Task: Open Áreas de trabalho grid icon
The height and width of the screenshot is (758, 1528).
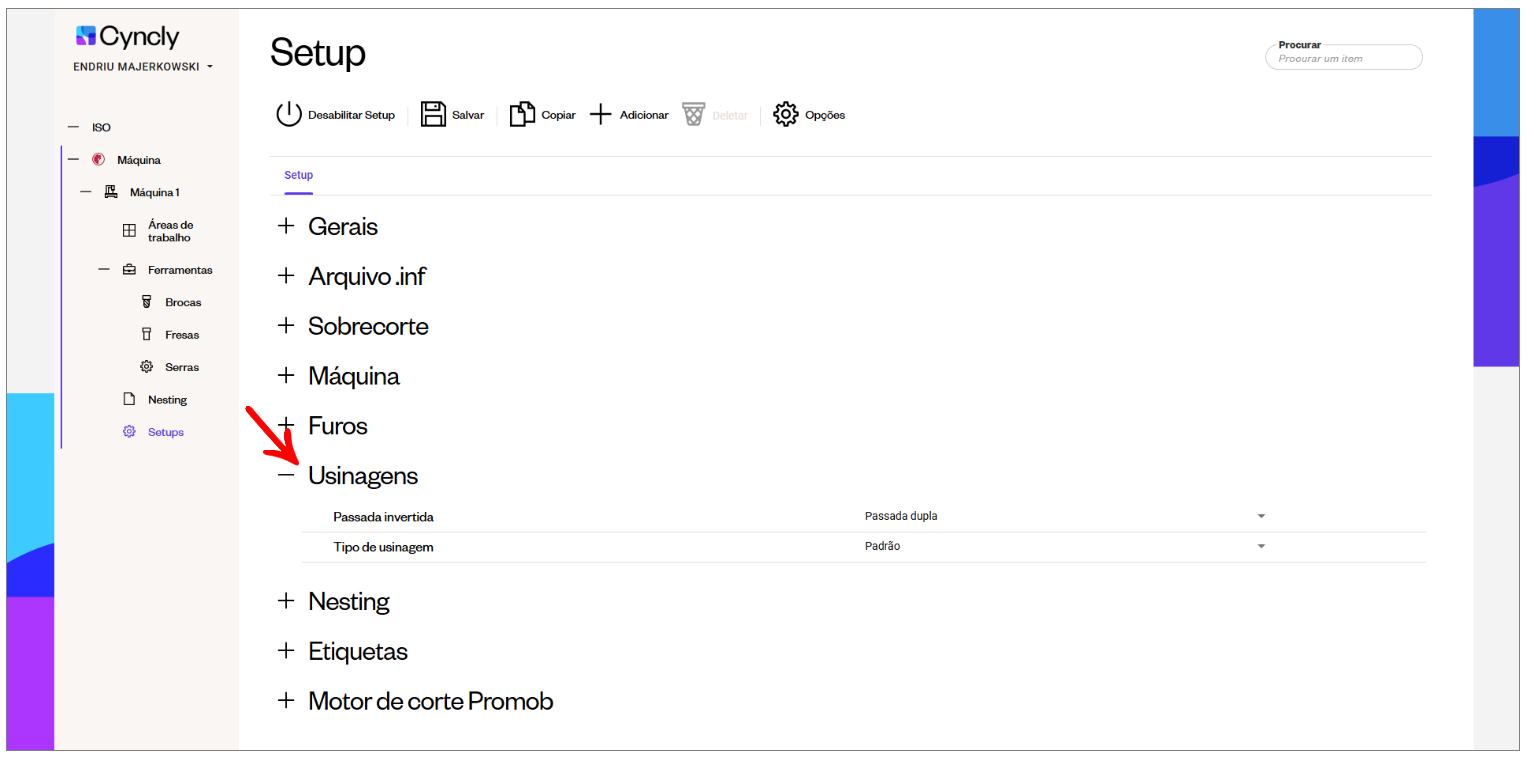Action: [x=129, y=231]
